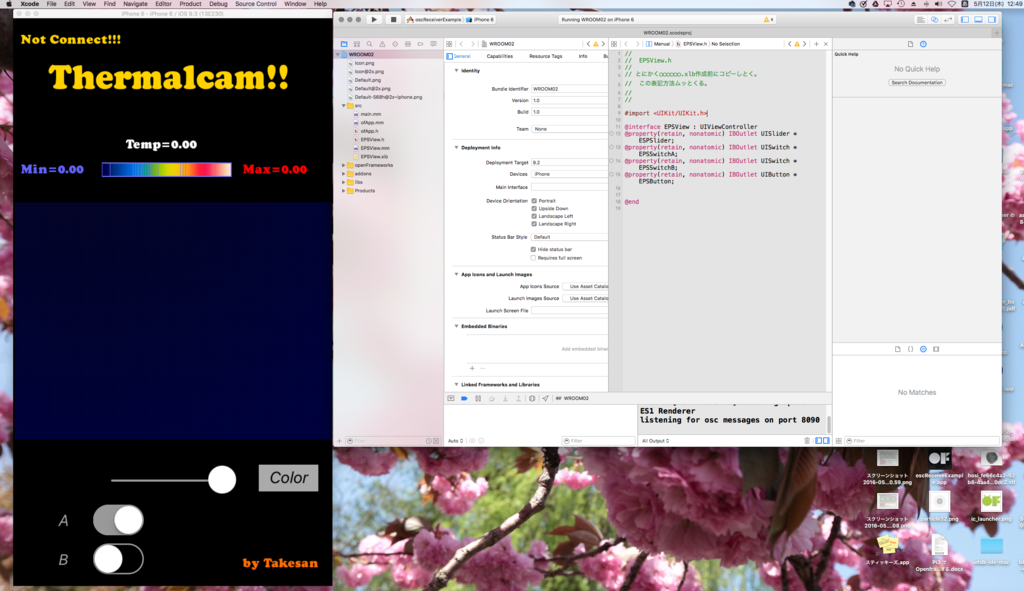Open the Test navigator diamond icon
Viewport: 1024px width, 591px height.
point(395,44)
